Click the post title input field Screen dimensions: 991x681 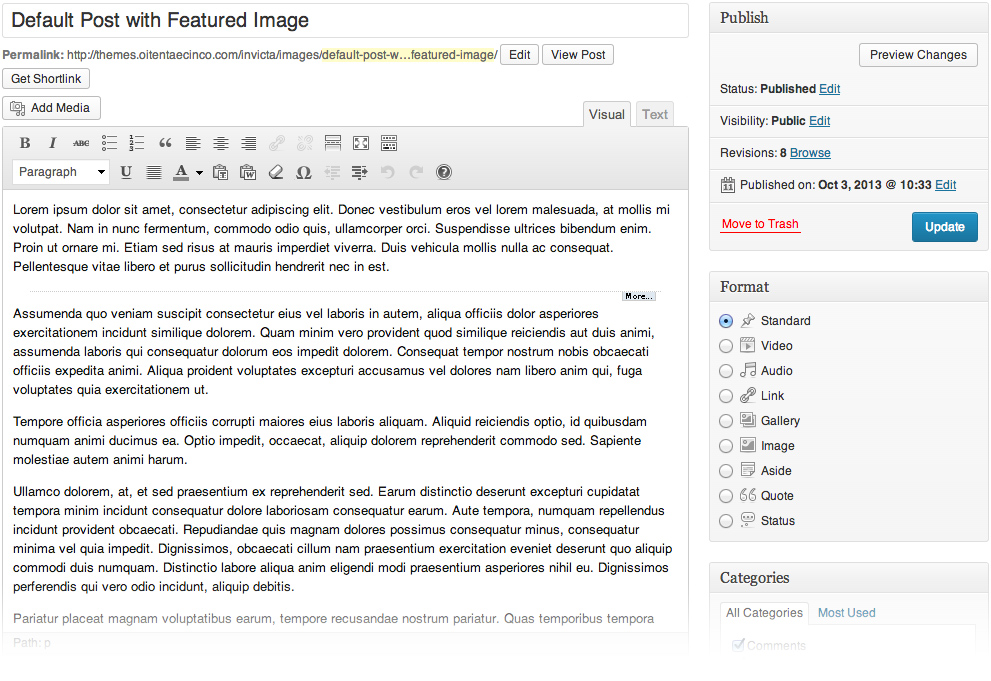click(x=345, y=21)
